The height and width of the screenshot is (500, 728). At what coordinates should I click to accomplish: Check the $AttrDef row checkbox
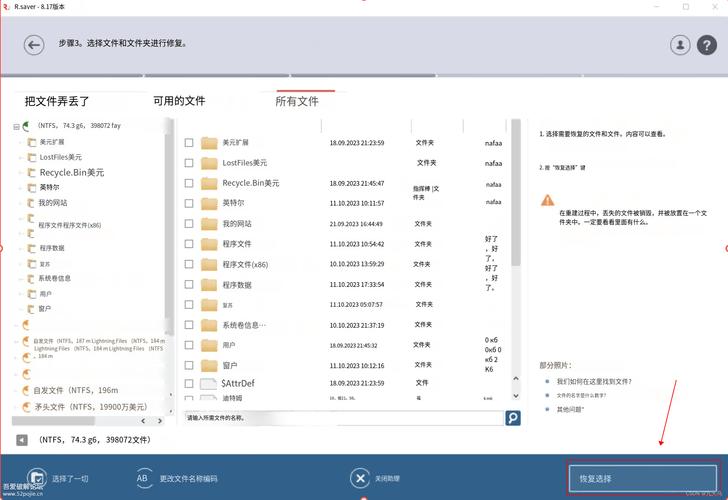(x=189, y=383)
